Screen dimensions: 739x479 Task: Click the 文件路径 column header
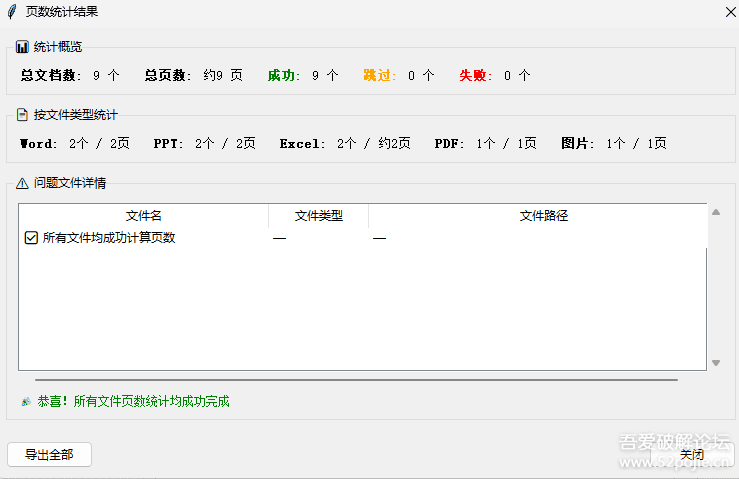click(543, 216)
